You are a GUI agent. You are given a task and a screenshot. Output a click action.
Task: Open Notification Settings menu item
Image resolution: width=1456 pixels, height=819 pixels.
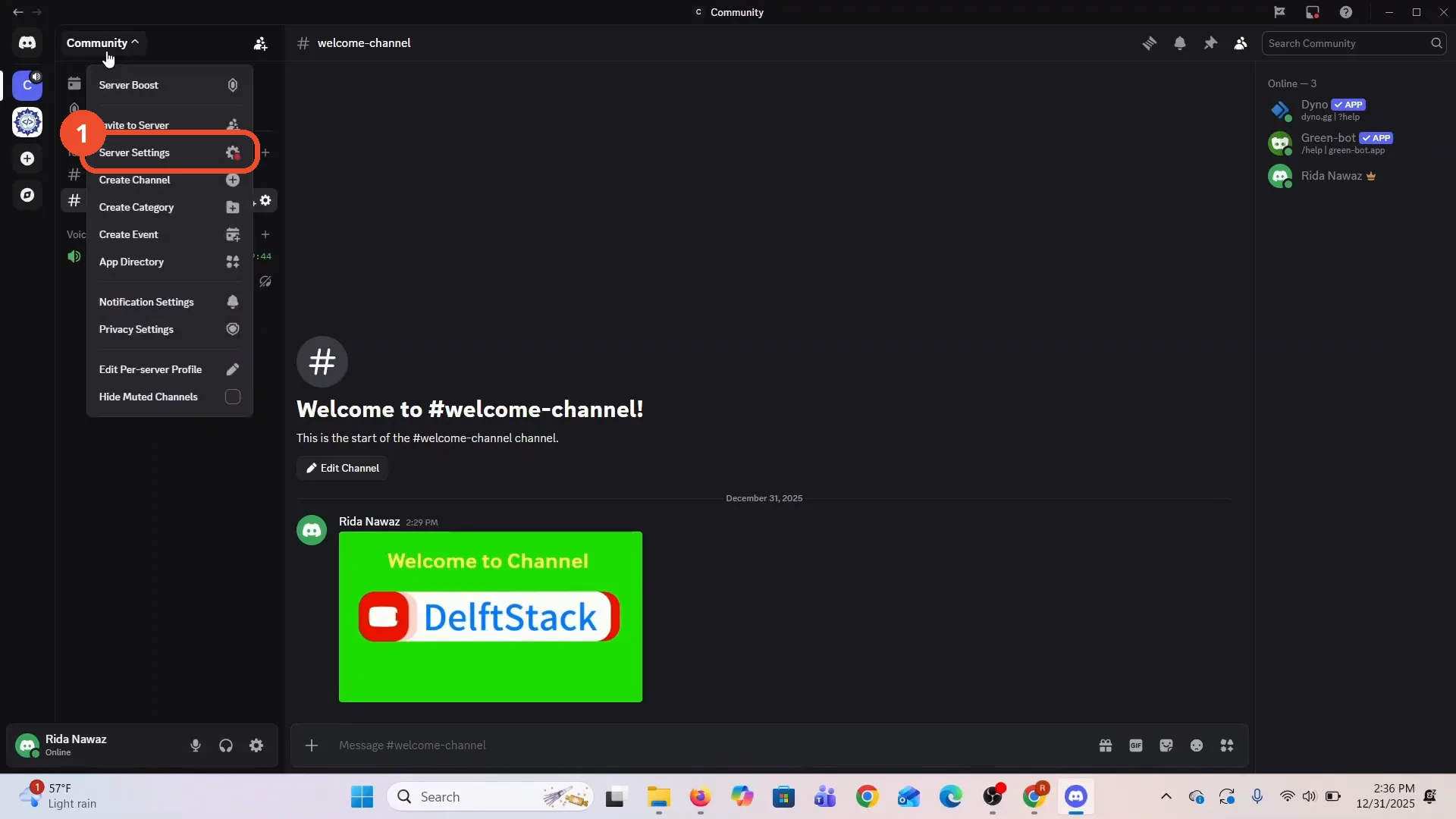tap(169, 302)
